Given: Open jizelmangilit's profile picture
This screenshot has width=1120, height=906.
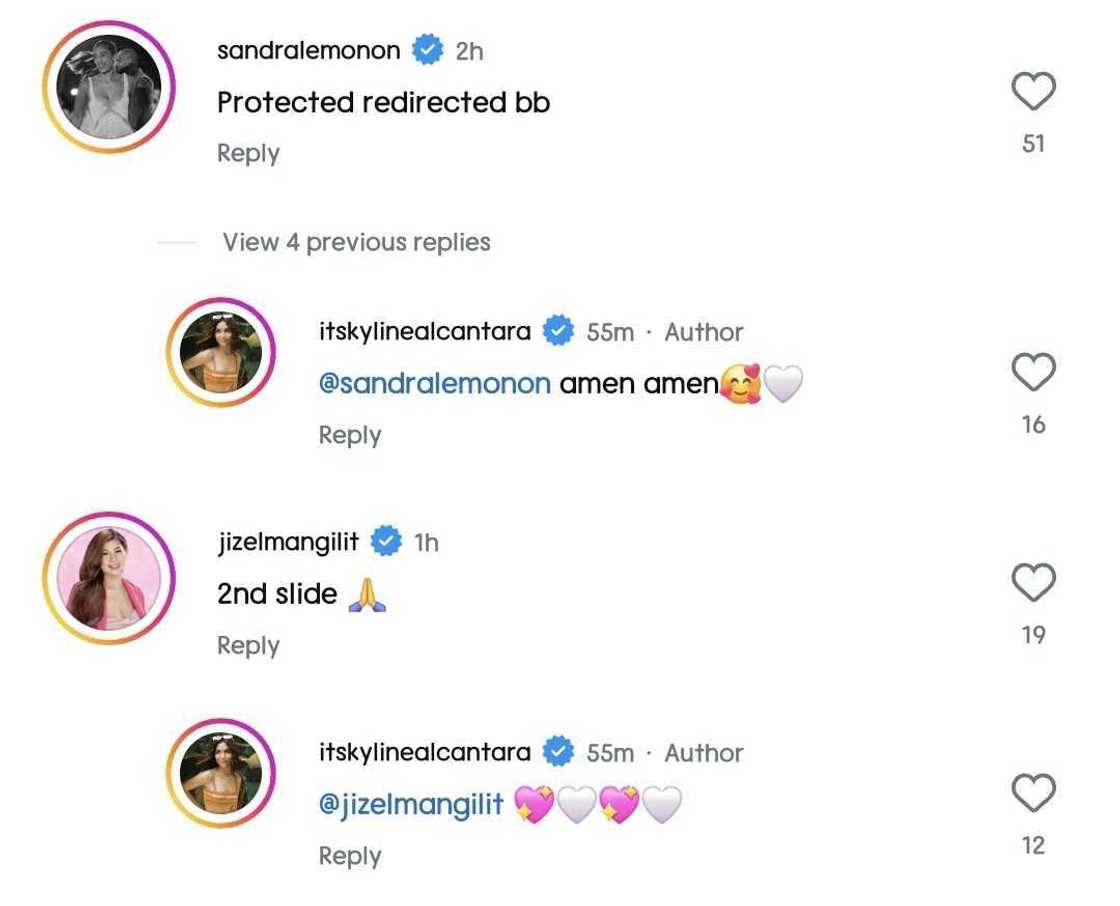Looking at the screenshot, I should pos(109,582).
